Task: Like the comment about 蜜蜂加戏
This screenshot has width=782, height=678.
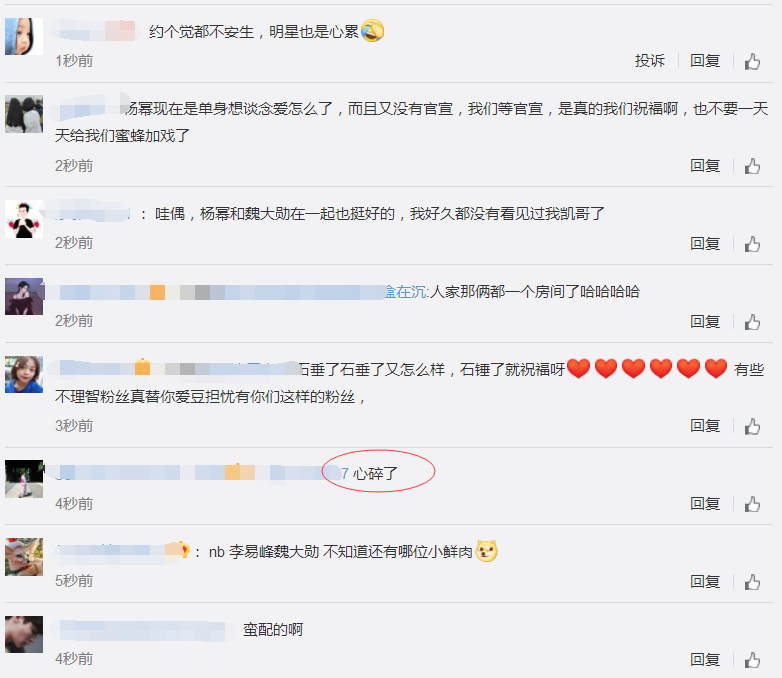Action: click(x=753, y=166)
